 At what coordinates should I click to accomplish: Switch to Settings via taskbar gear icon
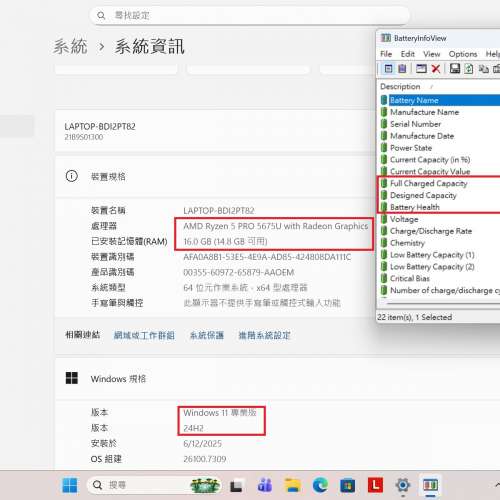pos(403,485)
